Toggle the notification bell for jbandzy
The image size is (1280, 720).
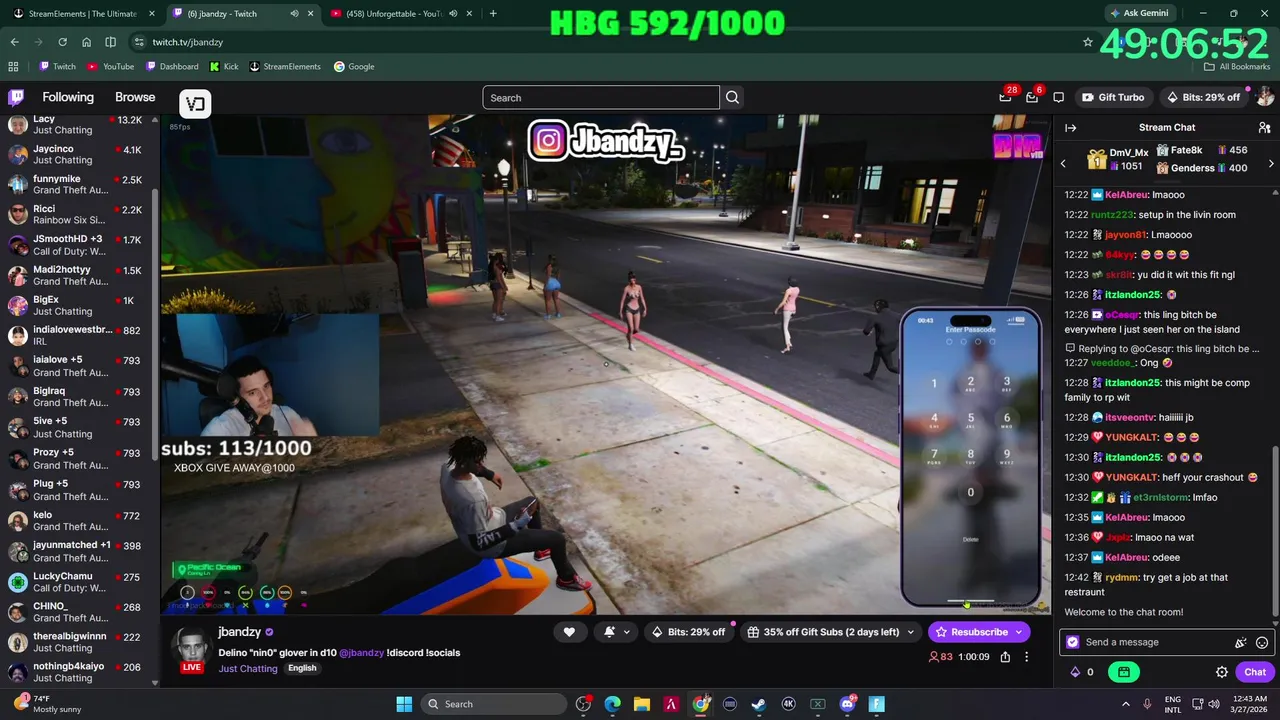[609, 632]
